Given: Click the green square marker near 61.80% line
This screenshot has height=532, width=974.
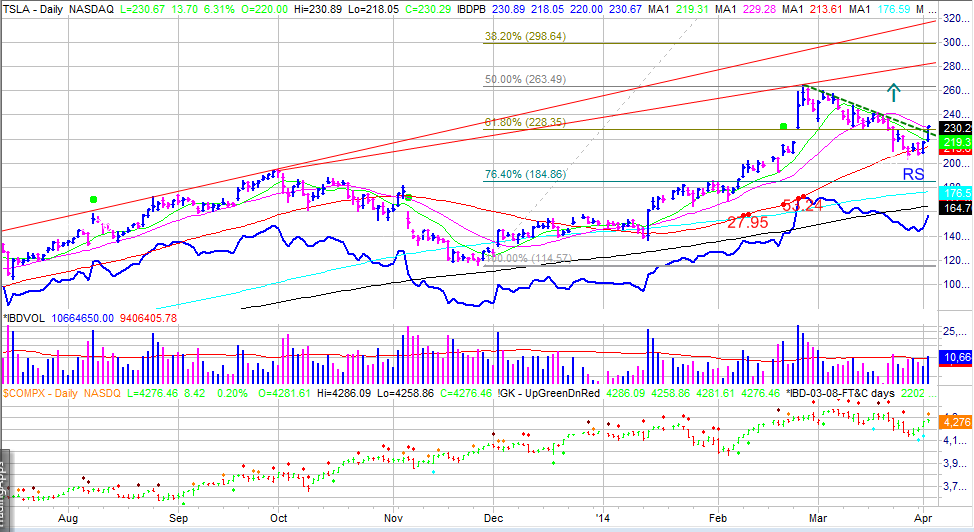Looking at the screenshot, I should [783, 126].
